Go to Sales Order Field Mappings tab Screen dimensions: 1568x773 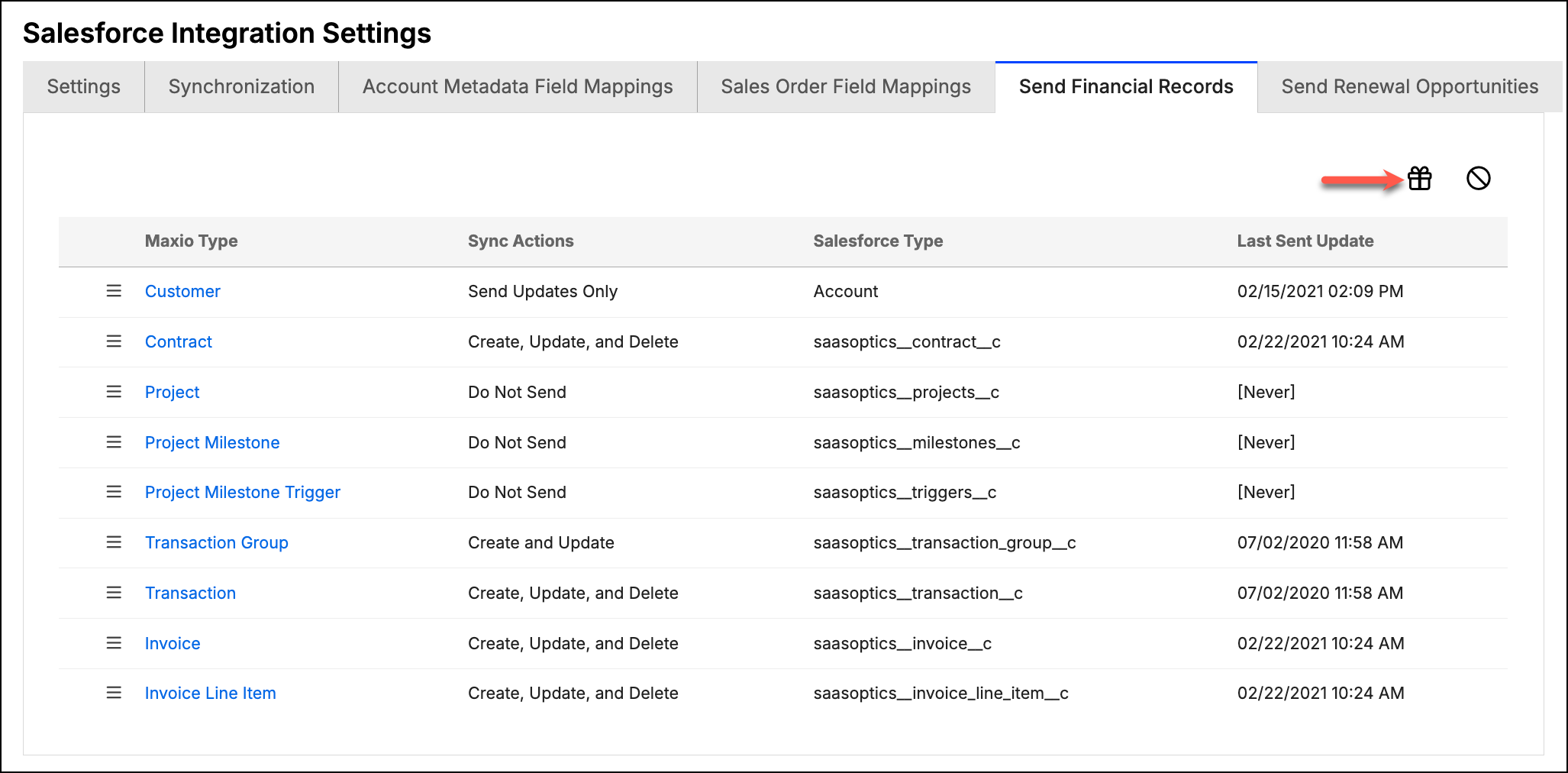(846, 87)
